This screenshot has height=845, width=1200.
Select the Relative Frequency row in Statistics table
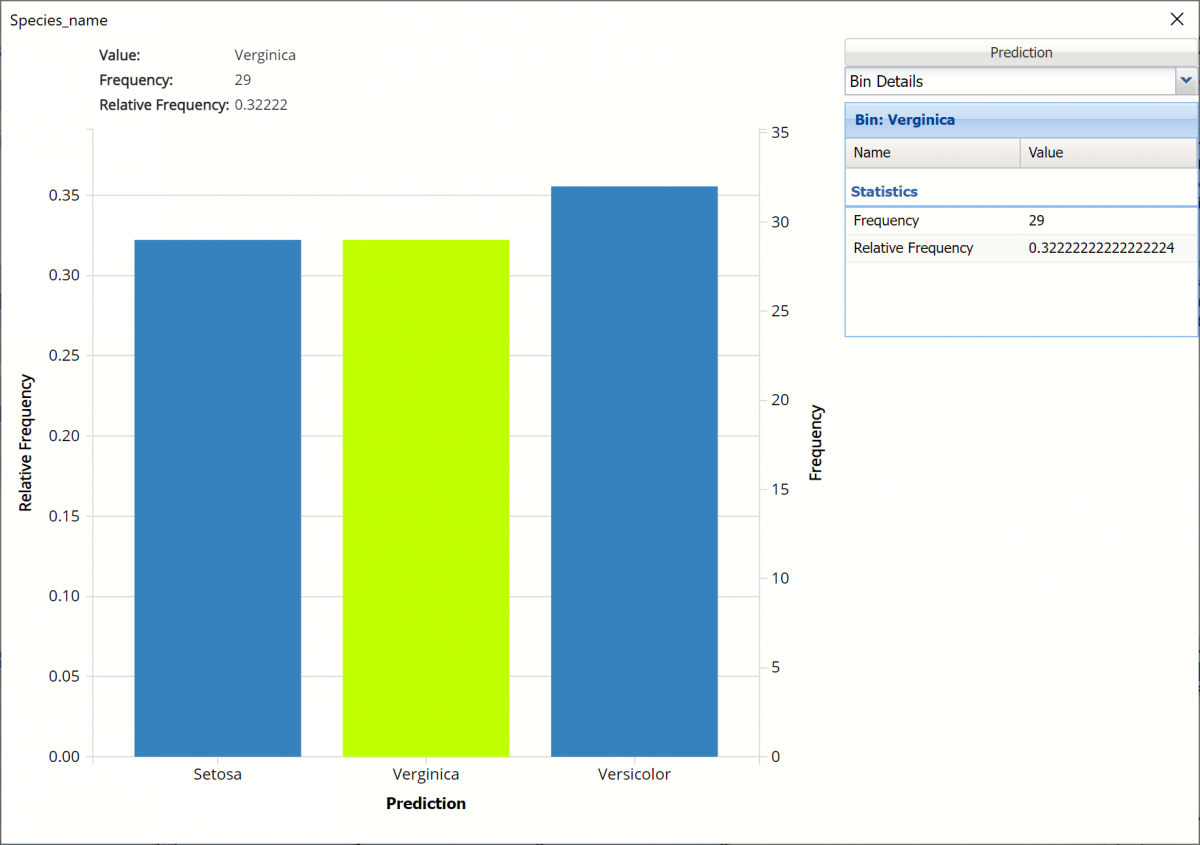(x=913, y=248)
